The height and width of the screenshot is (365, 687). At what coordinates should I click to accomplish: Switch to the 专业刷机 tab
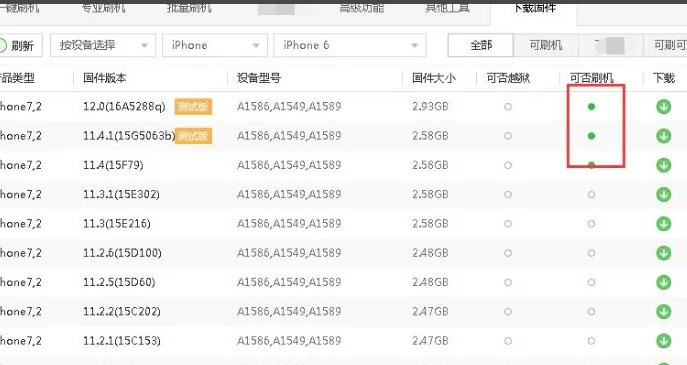(x=104, y=8)
